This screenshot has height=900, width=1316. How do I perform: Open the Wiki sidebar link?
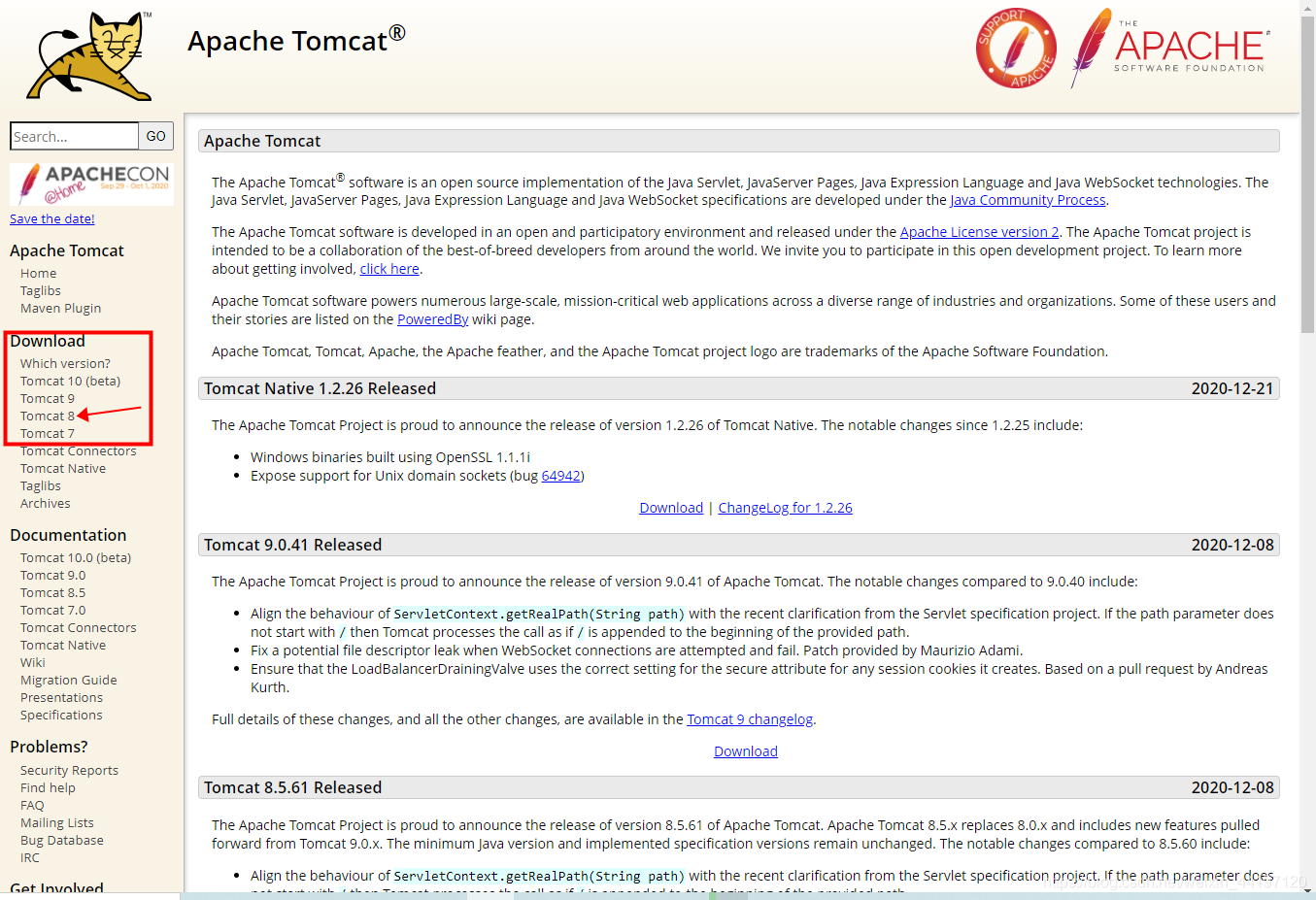point(33,663)
